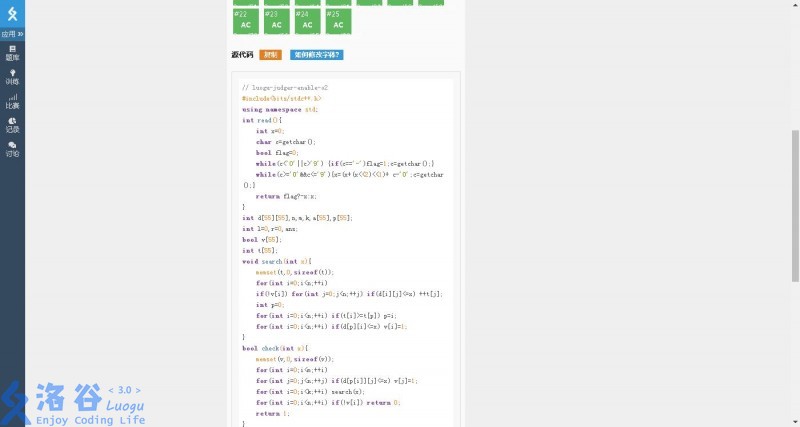Click the large 洛谷 Luogu watermark logo
The image size is (800, 427).
click(75, 403)
